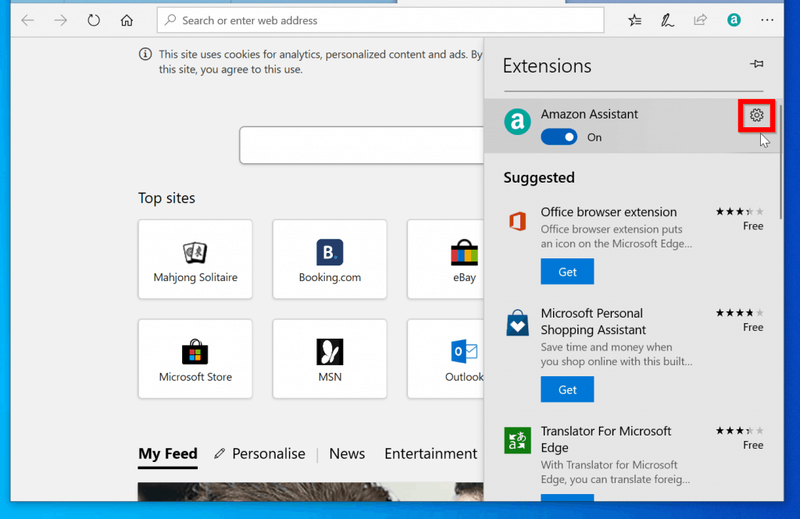Click the Amazon Assistant toolbar icon
800x519 pixels.
tap(734, 20)
